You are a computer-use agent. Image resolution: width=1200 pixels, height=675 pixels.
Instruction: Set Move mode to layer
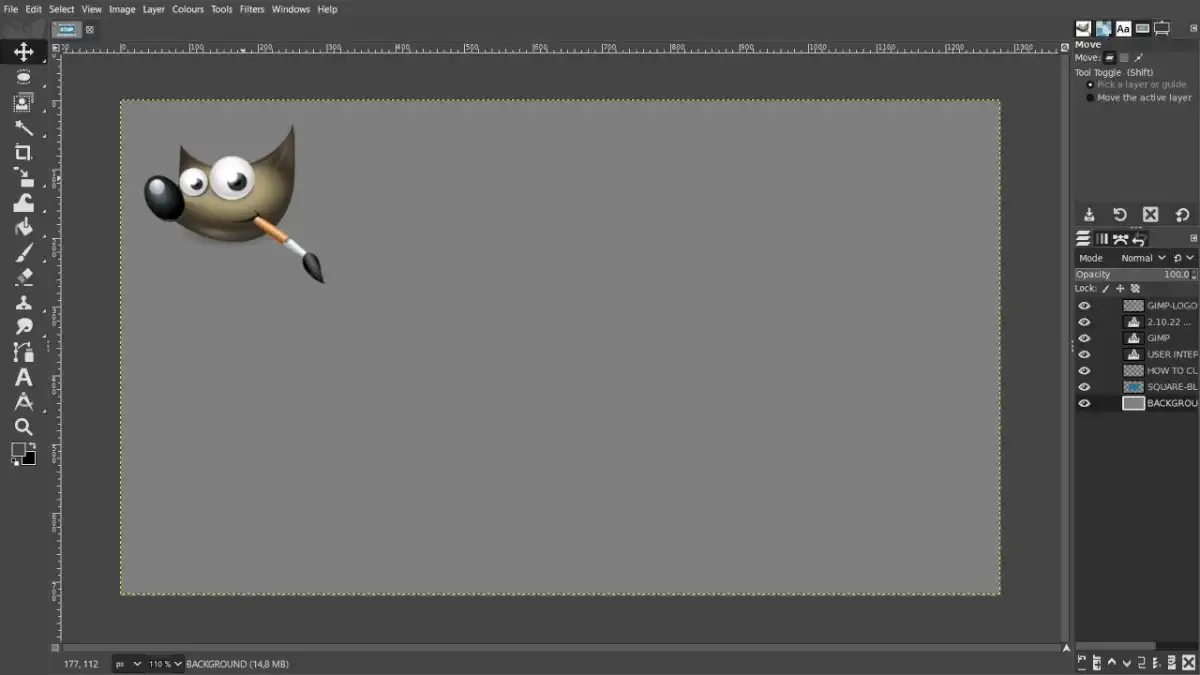(x=1110, y=57)
